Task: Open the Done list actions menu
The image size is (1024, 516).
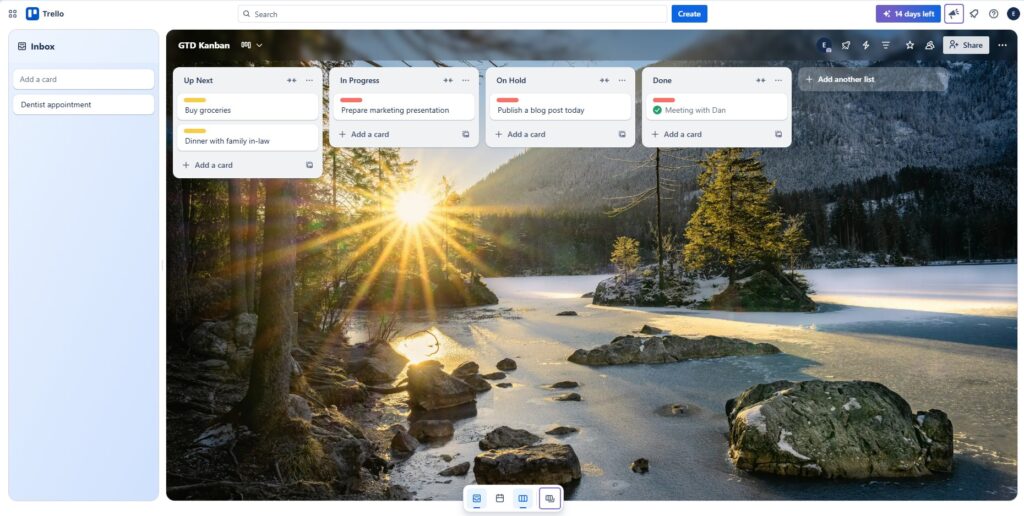Action: tap(778, 80)
